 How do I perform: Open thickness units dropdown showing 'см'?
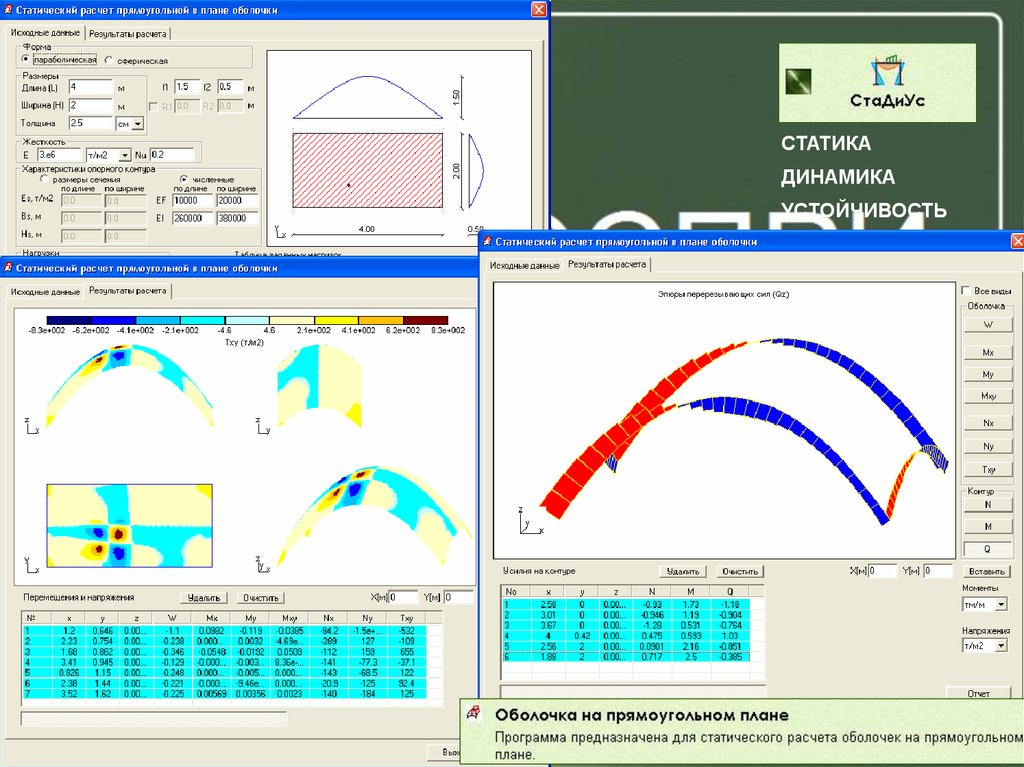137,124
